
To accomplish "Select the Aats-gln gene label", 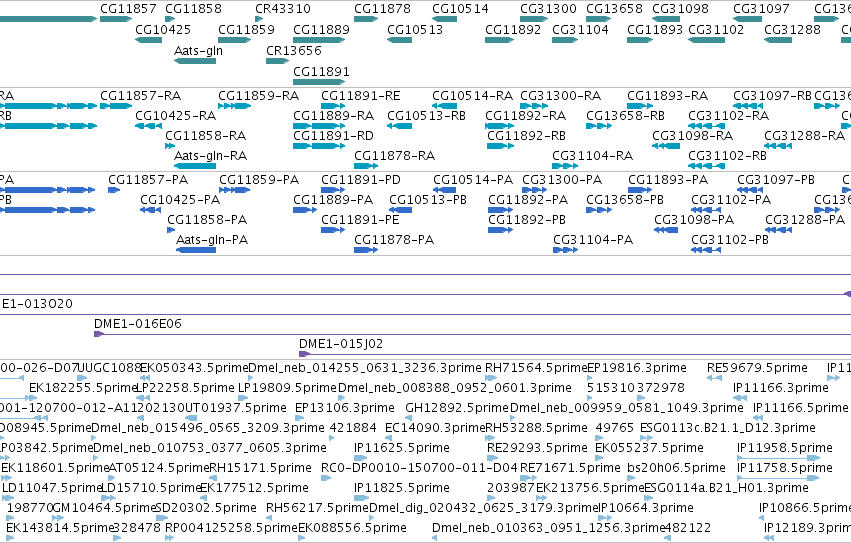I will 198,50.
